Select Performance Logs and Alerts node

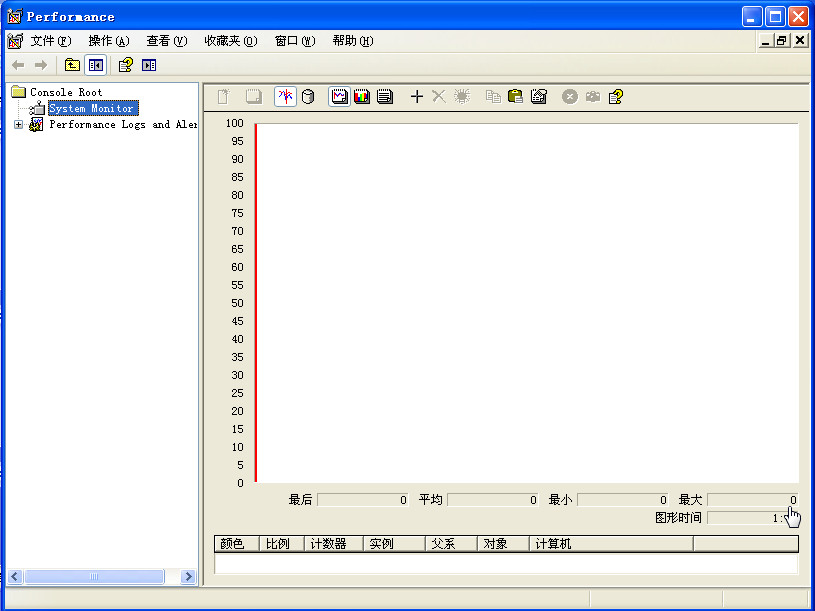pyautogui.click(x=123, y=124)
